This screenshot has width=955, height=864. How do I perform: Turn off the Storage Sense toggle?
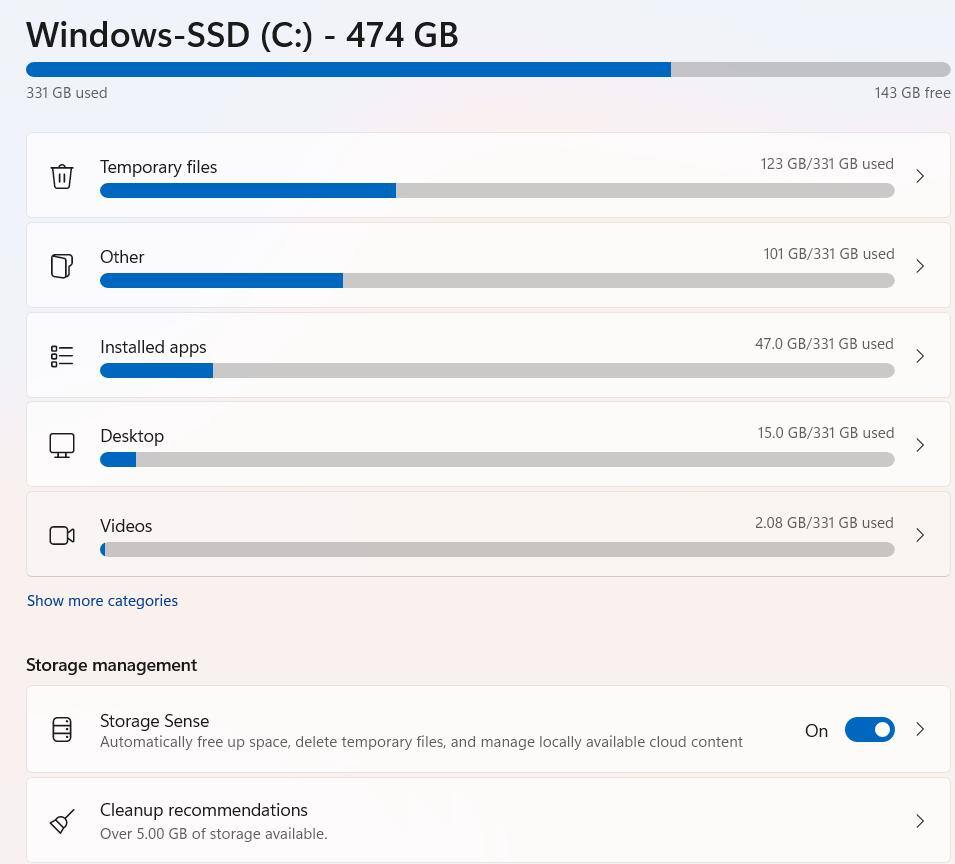coord(869,730)
